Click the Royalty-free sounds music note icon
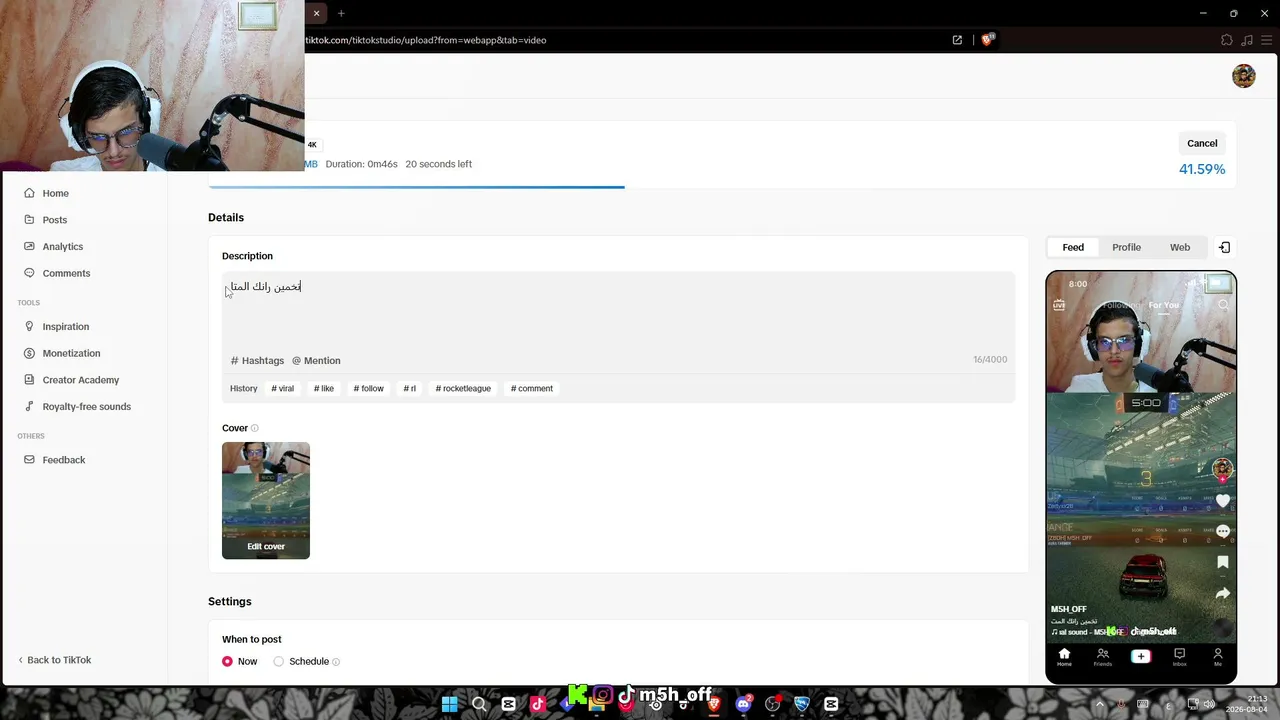 click(x=29, y=407)
